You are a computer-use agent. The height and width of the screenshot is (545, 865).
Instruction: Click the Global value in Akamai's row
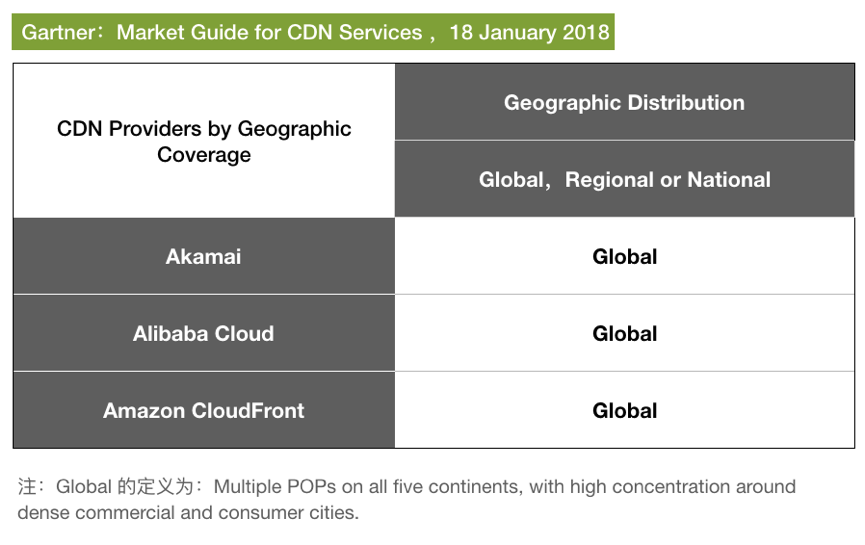(x=624, y=257)
